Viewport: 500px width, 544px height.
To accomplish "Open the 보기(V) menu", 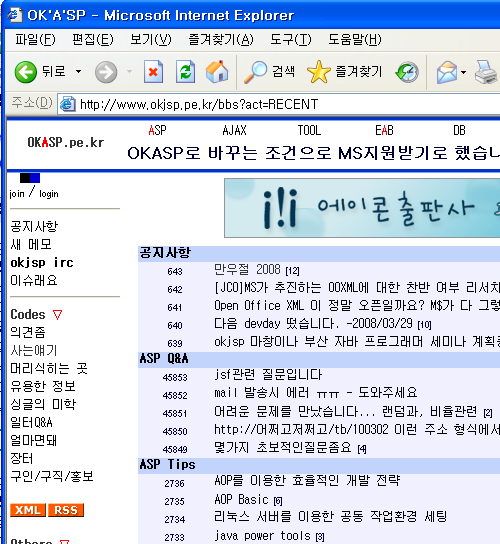I will (x=151, y=40).
